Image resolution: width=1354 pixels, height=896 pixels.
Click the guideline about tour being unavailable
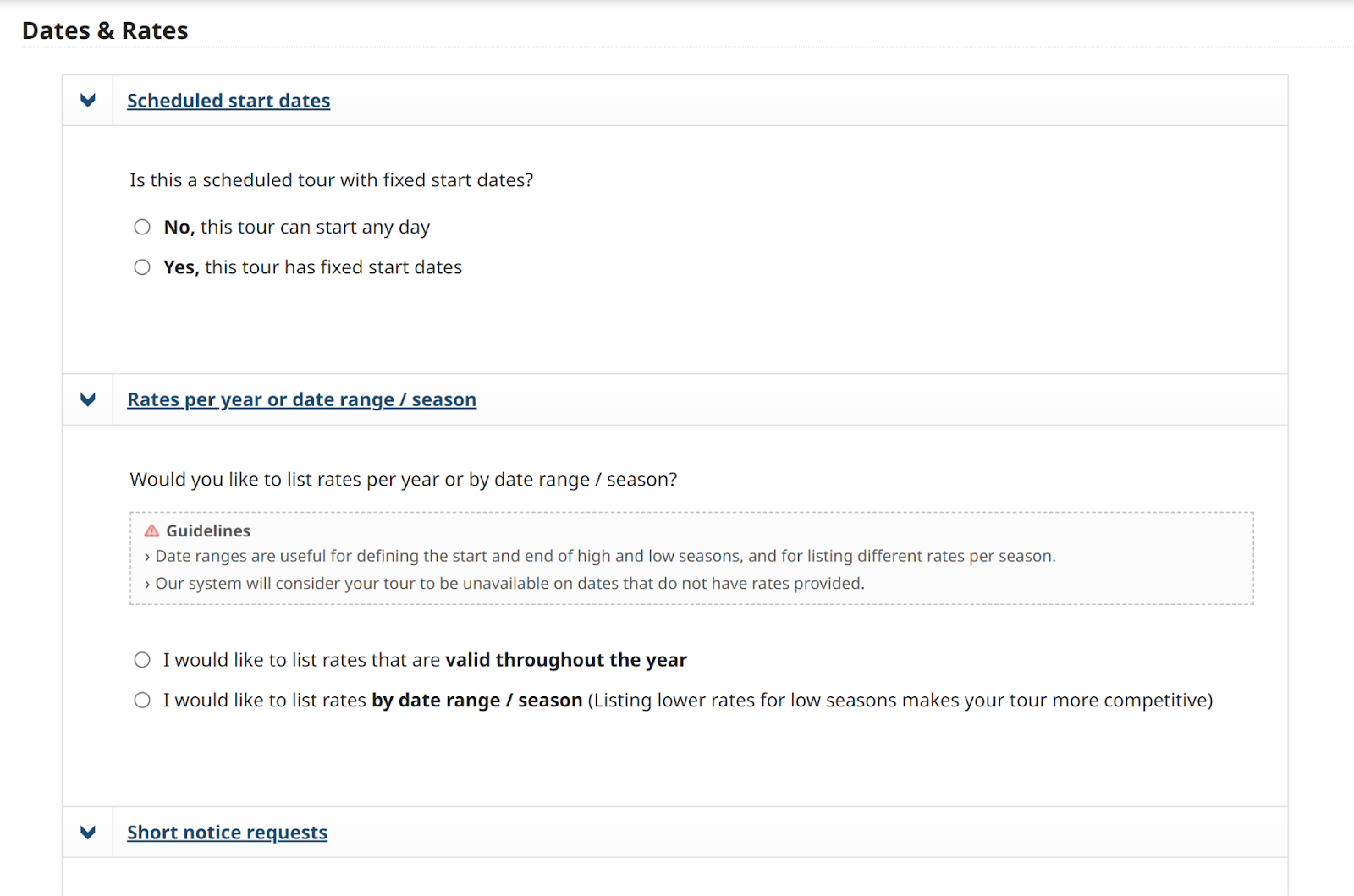[509, 584]
